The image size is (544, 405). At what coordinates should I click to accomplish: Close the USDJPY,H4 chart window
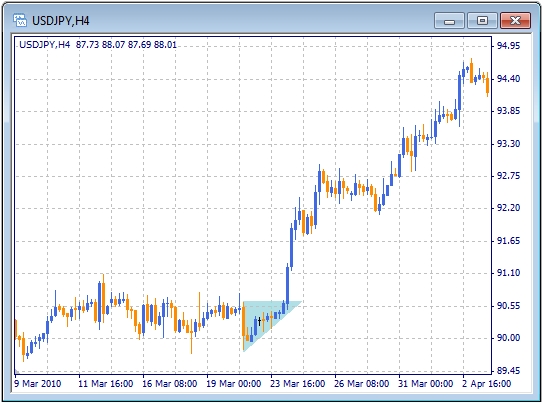(516, 21)
